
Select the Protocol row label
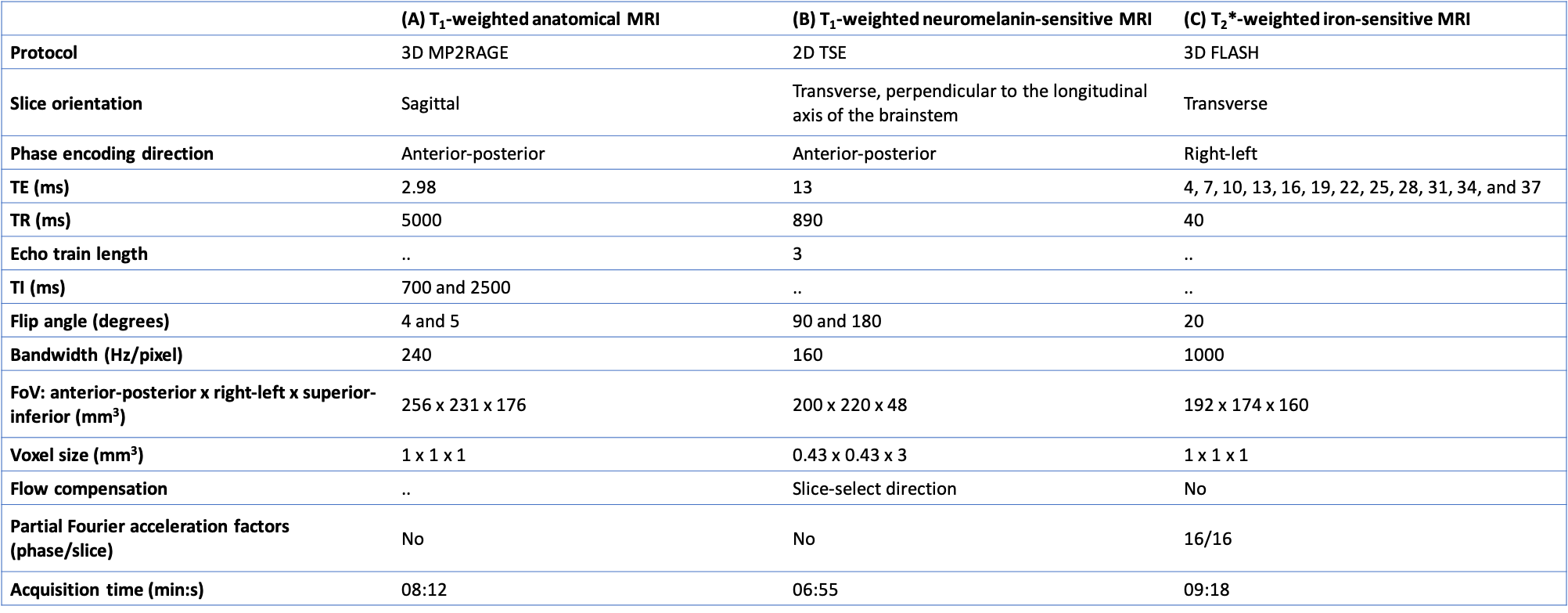coord(44,53)
